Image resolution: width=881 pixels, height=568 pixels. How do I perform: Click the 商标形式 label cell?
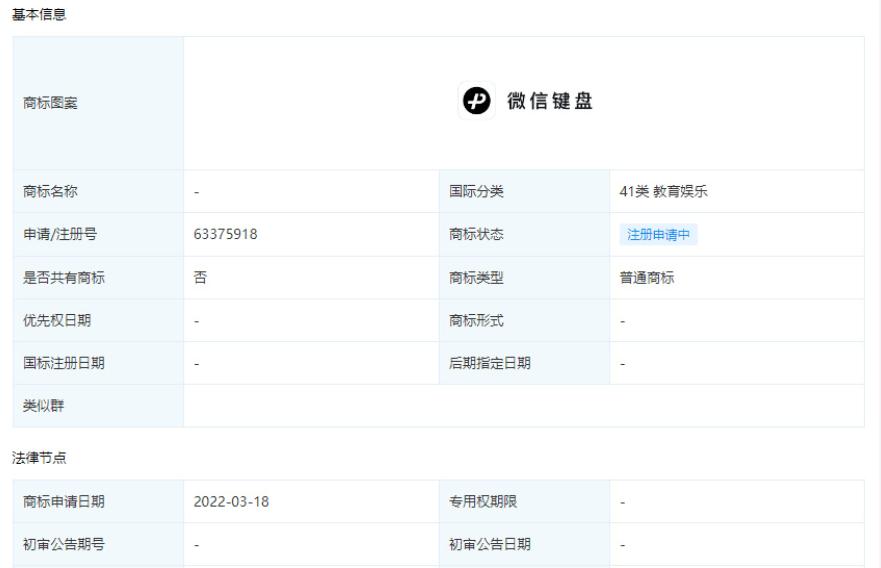(524, 320)
